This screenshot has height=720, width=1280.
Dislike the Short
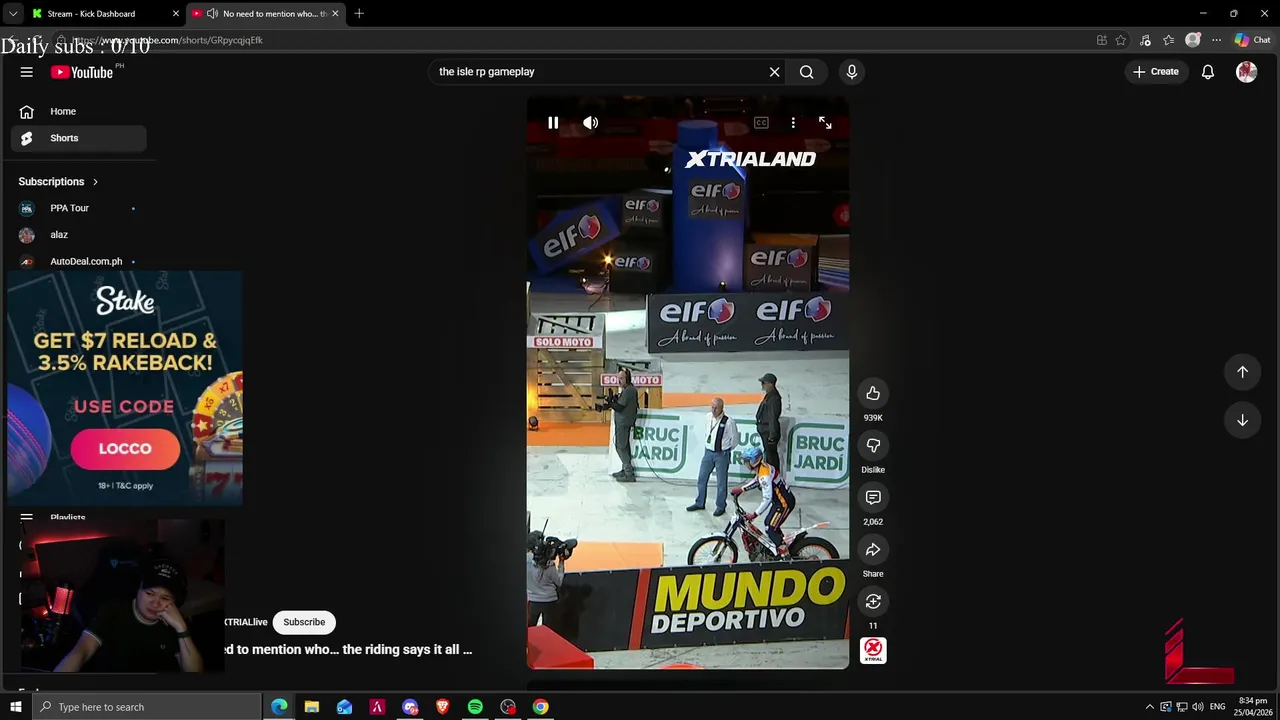[x=873, y=445]
